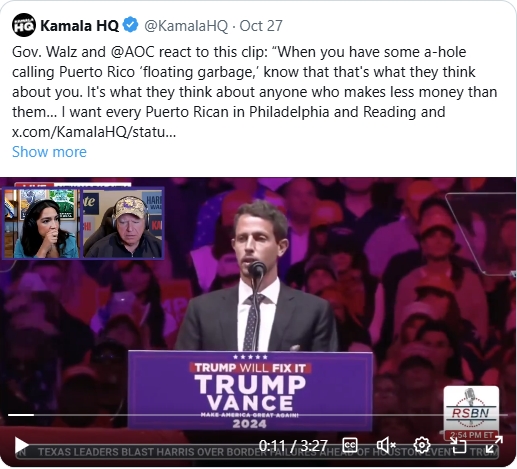Screen dimensions: 517x469
Task: Switch video to picture-in-picture mode
Action: 458,445
